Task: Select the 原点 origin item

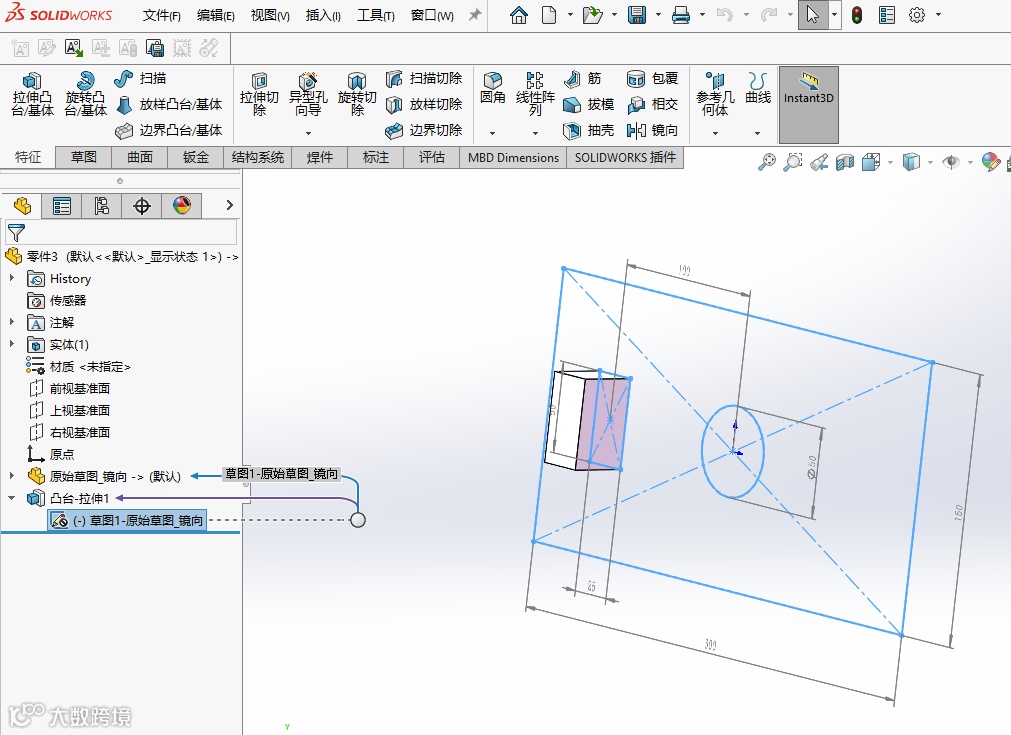Action: tap(51, 454)
